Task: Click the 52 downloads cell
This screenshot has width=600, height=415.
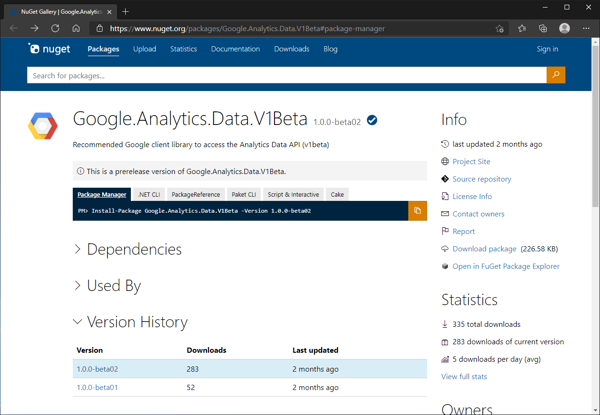Action: coord(191,387)
